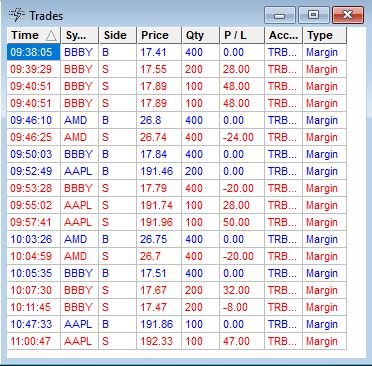Click price 17.51 cell
The width and height of the screenshot is (372, 366).
pyautogui.click(x=159, y=273)
